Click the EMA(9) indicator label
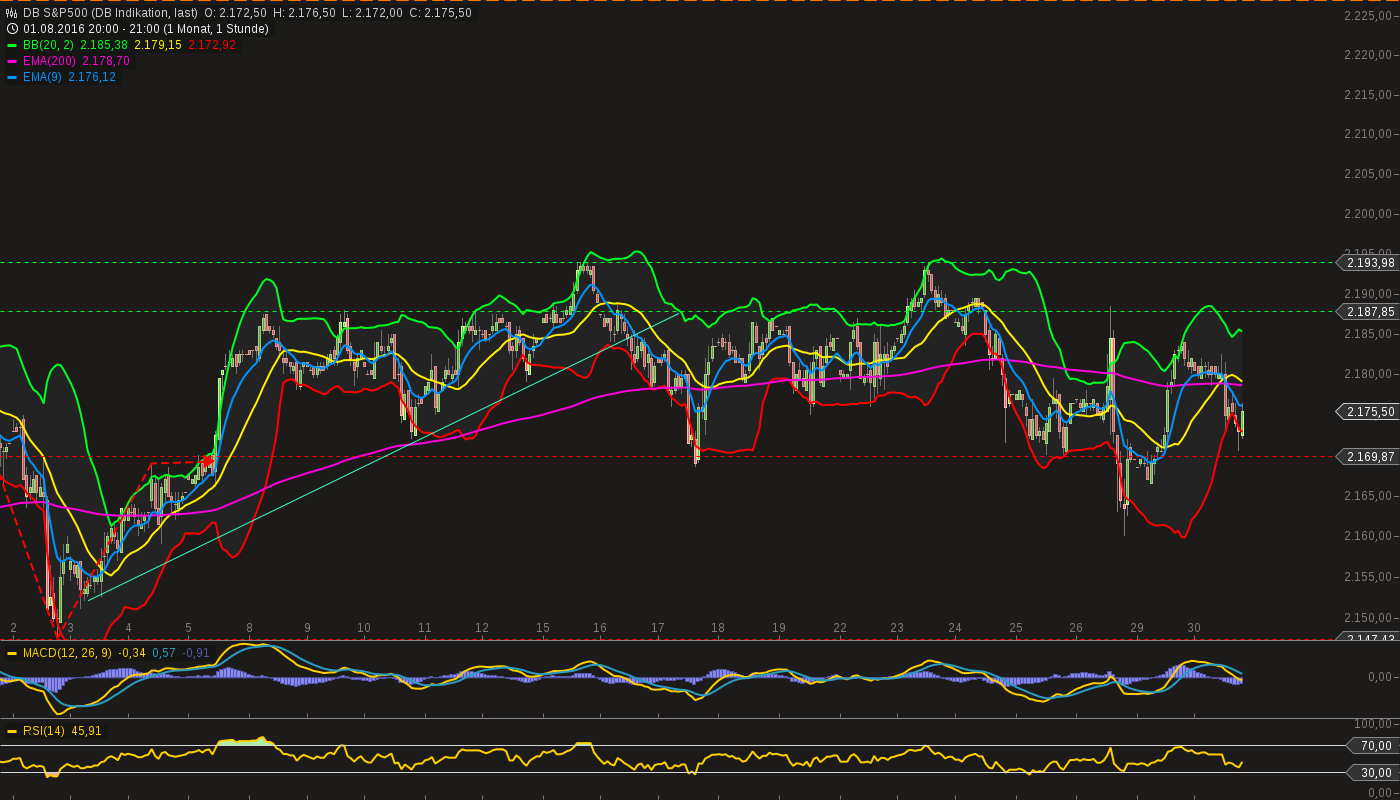1400x800 pixels. [42, 77]
